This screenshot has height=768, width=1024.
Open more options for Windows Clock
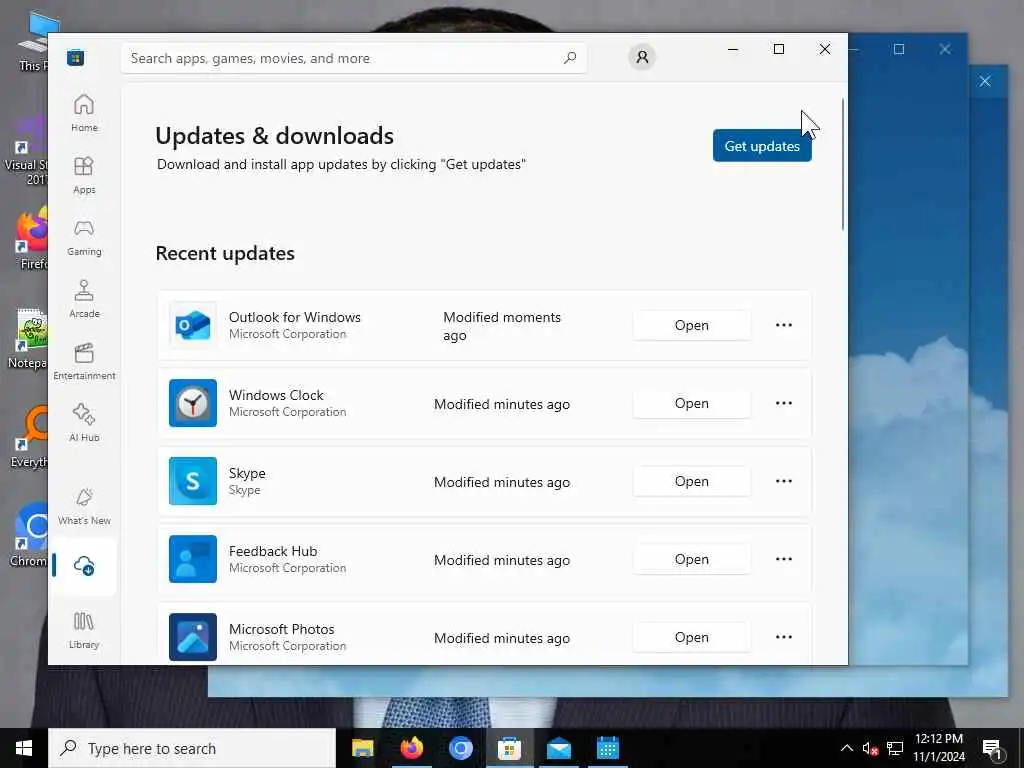[x=784, y=403]
